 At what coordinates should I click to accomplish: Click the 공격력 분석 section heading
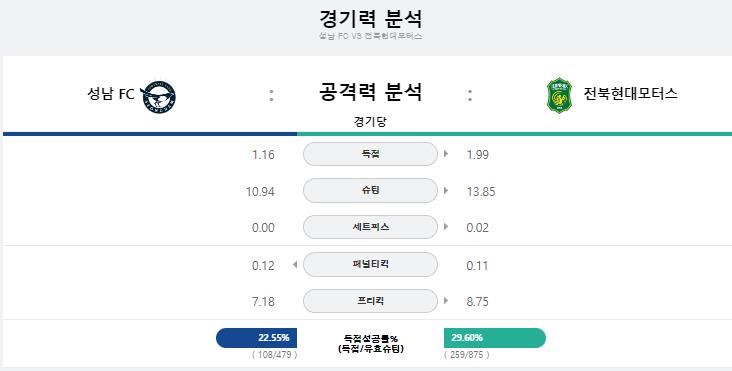tap(370, 91)
